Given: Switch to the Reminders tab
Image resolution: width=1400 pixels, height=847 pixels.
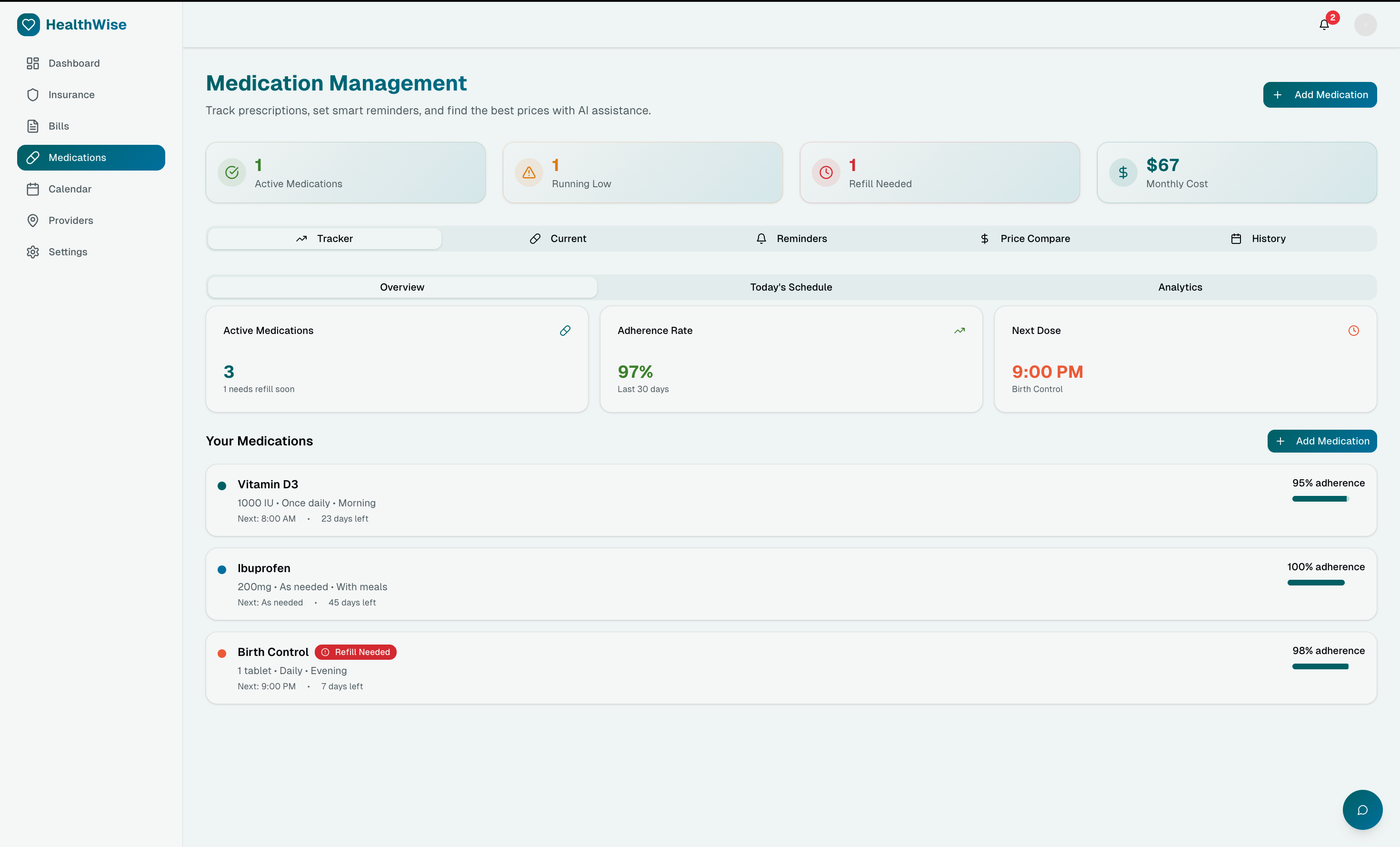Looking at the screenshot, I should point(791,239).
